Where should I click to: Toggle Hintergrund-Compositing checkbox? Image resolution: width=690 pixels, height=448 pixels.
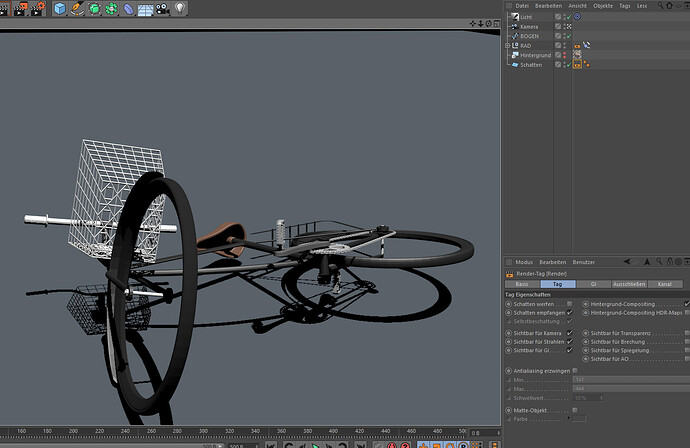tap(687, 304)
